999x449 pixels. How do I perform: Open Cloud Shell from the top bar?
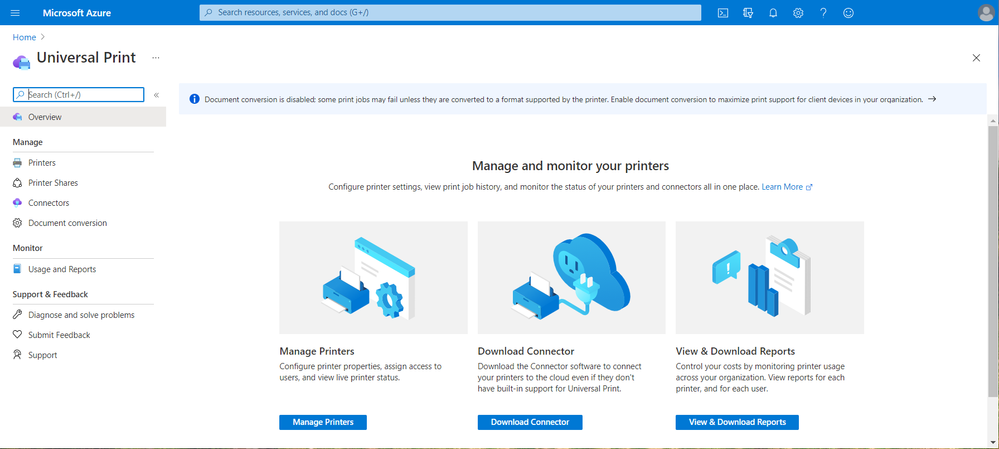(723, 13)
